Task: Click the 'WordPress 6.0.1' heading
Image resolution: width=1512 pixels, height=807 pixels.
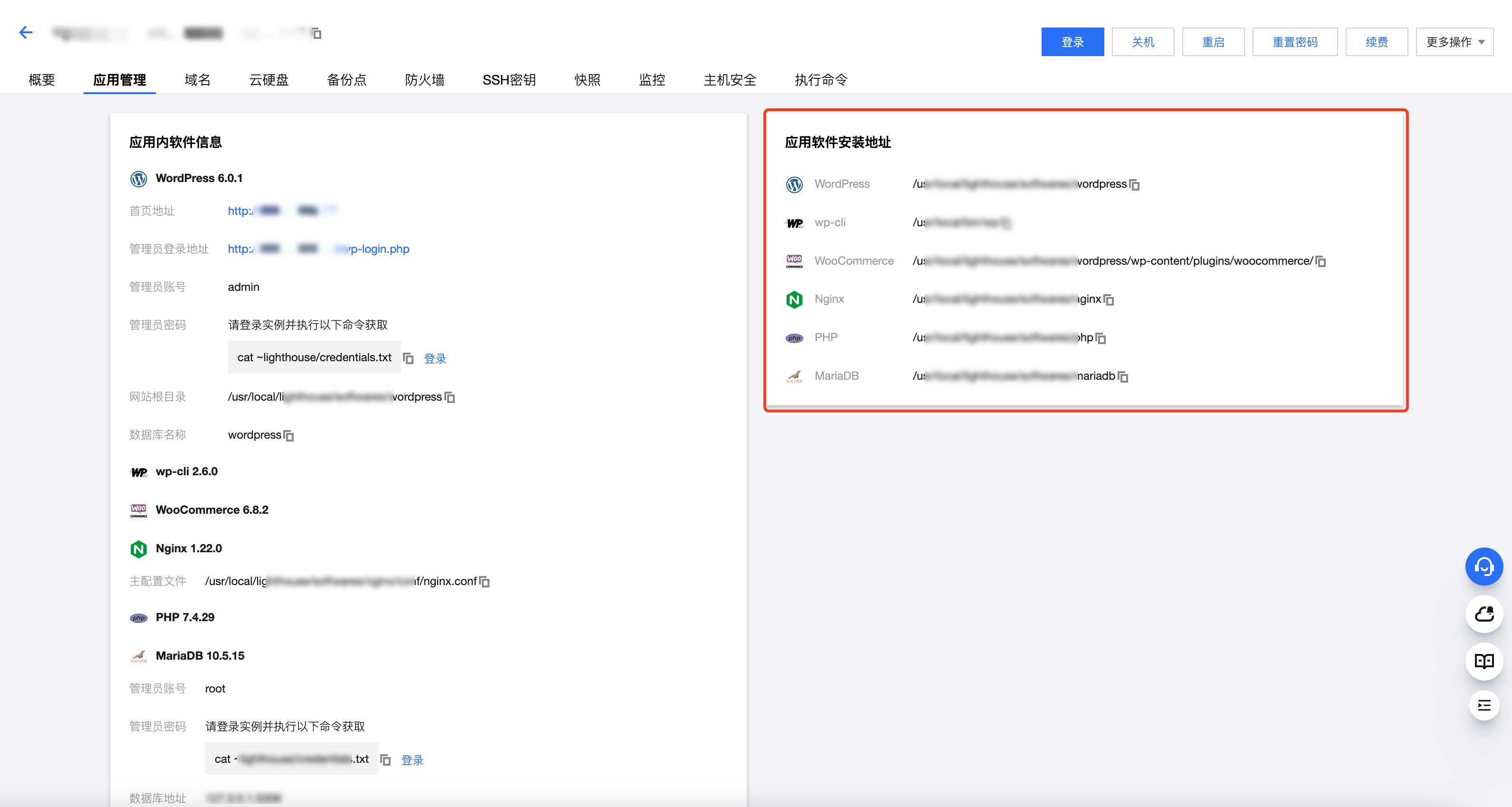Action: (199, 178)
